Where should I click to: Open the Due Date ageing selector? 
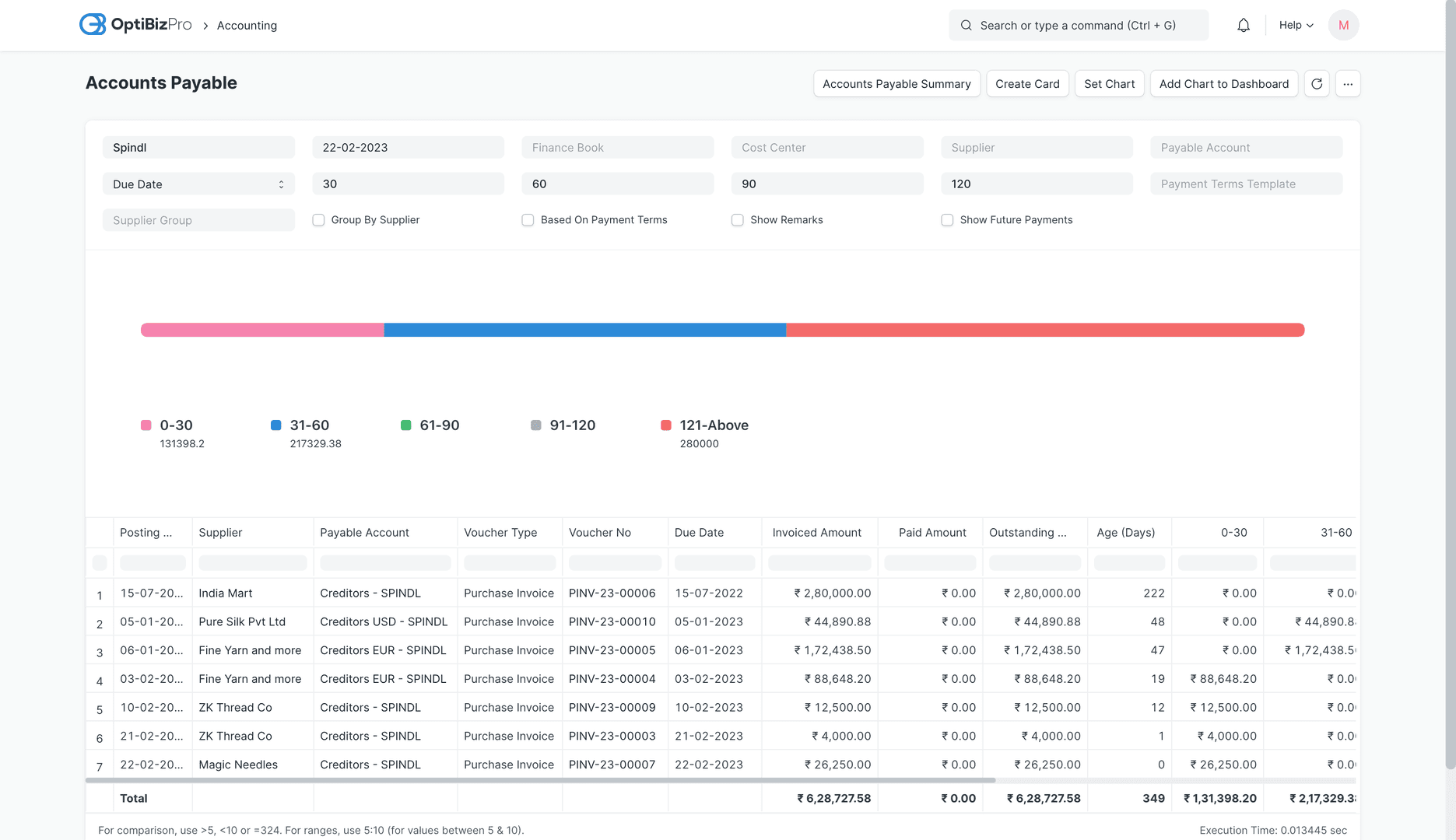(198, 184)
